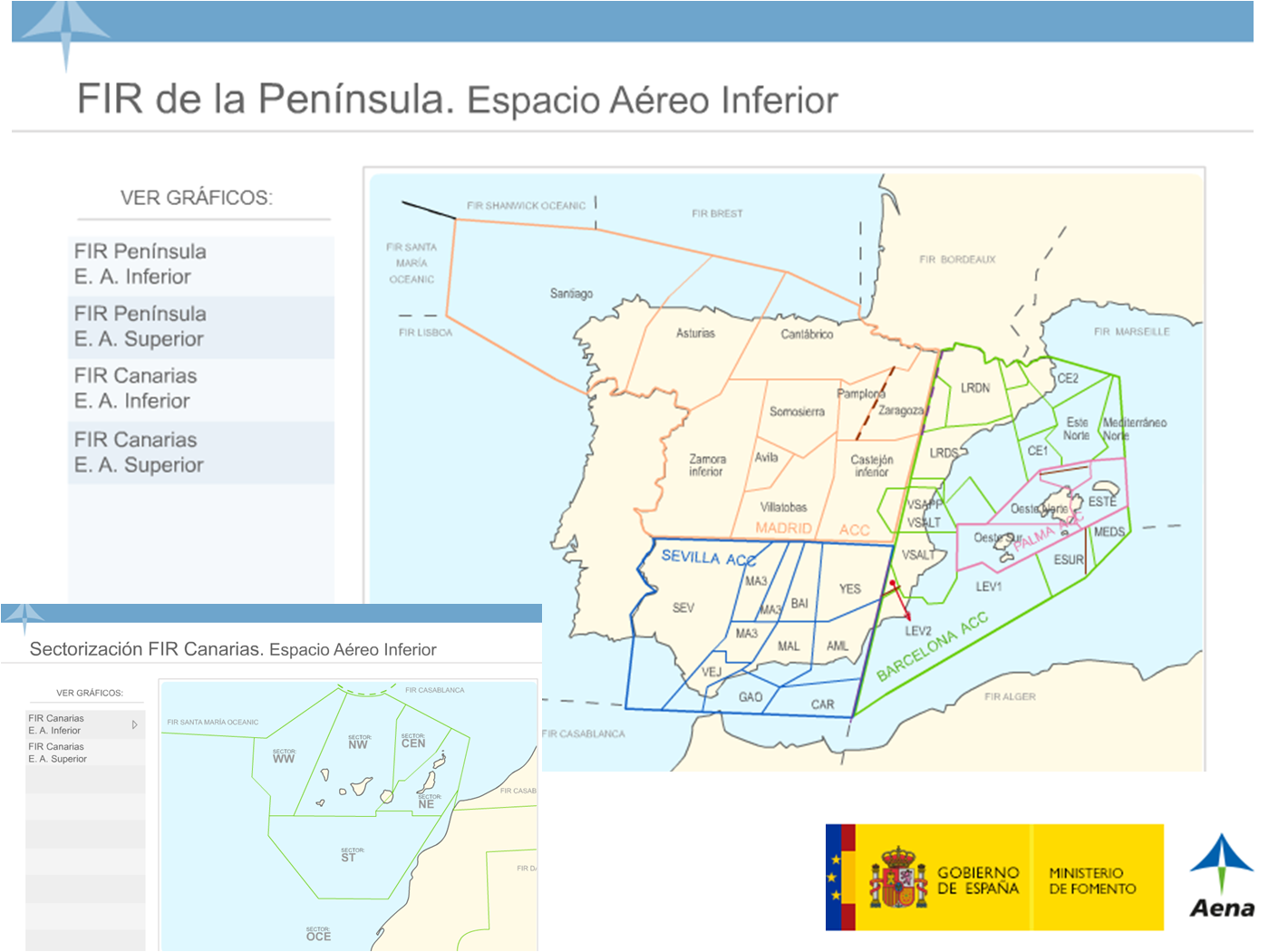The image size is (1288, 952).
Task: Click the Spanish flag stripe on the government banner
Action: pos(850,877)
